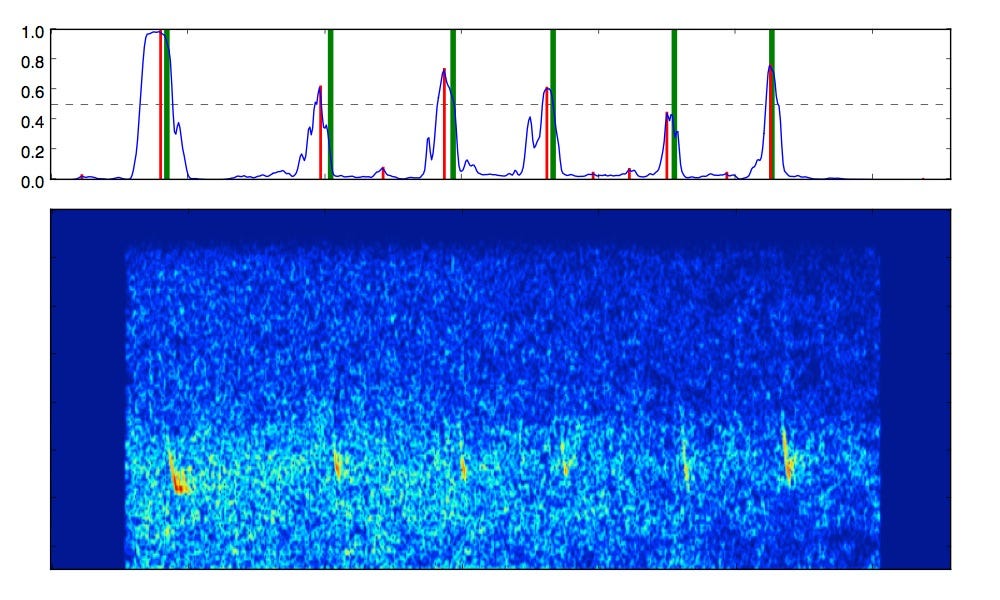1000x600 pixels.
Task: Click the 0.4 y-axis tick label
Action: [x=33, y=122]
